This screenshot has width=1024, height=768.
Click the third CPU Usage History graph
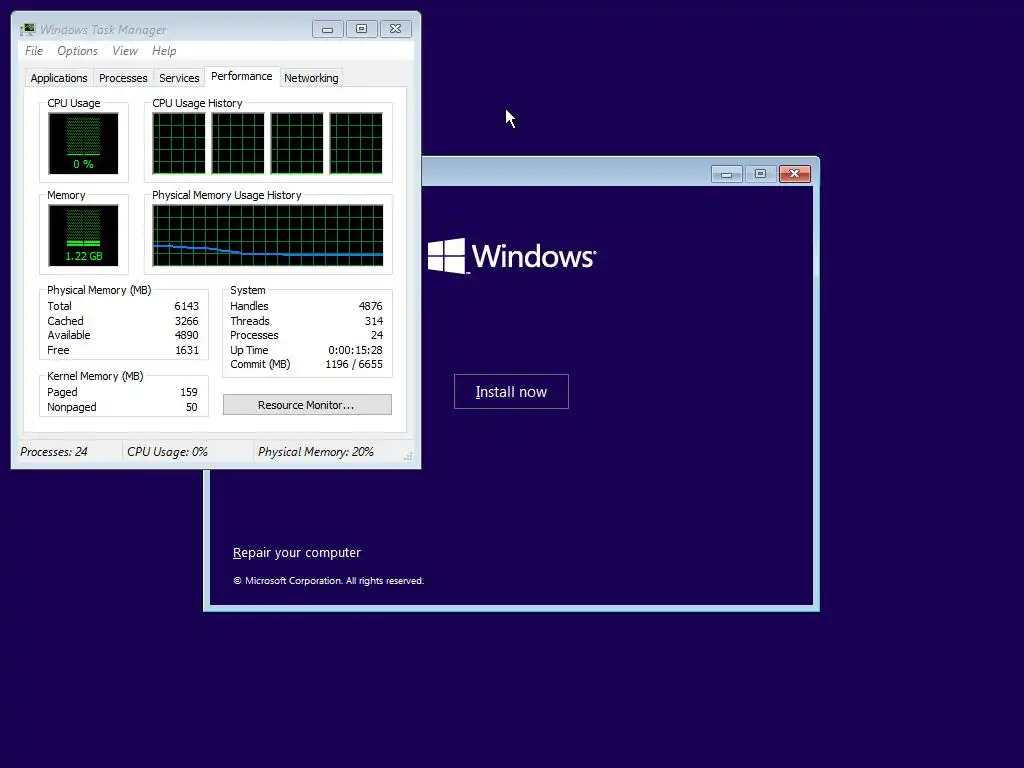297,144
